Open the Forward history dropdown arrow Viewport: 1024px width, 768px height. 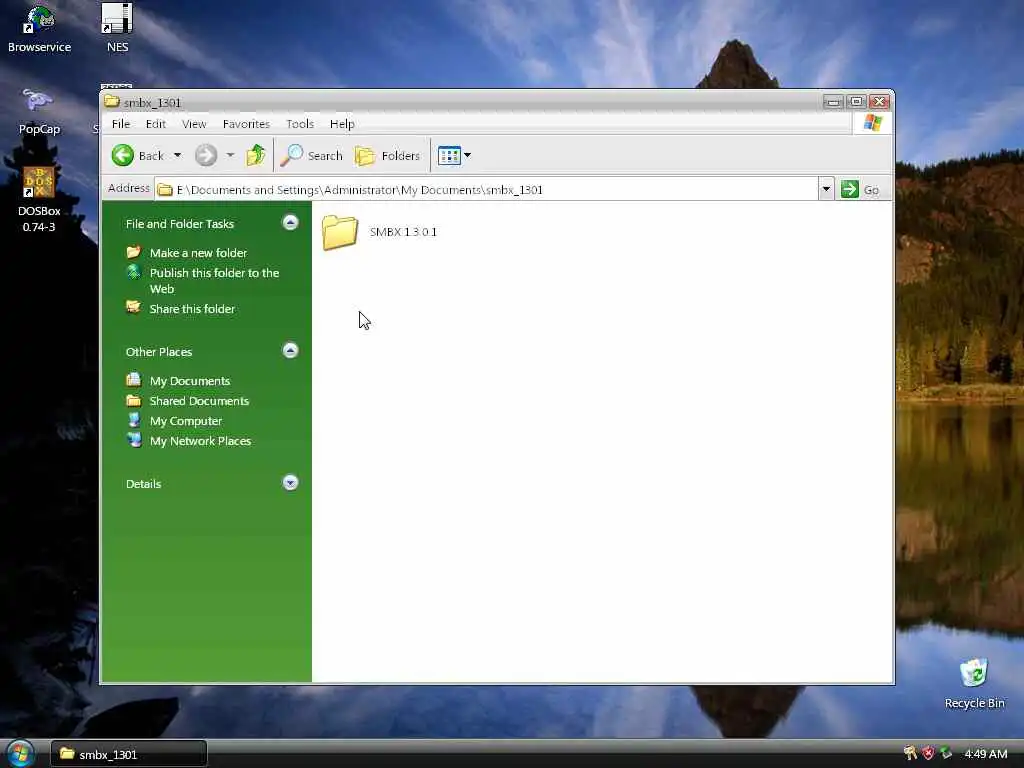pos(230,155)
